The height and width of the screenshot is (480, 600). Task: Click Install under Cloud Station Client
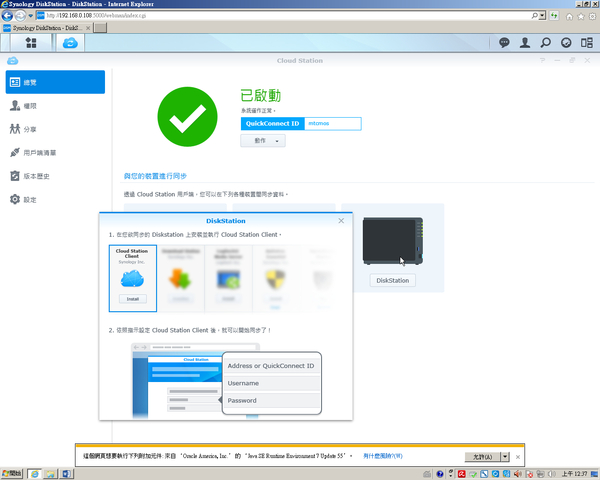tap(132, 299)
